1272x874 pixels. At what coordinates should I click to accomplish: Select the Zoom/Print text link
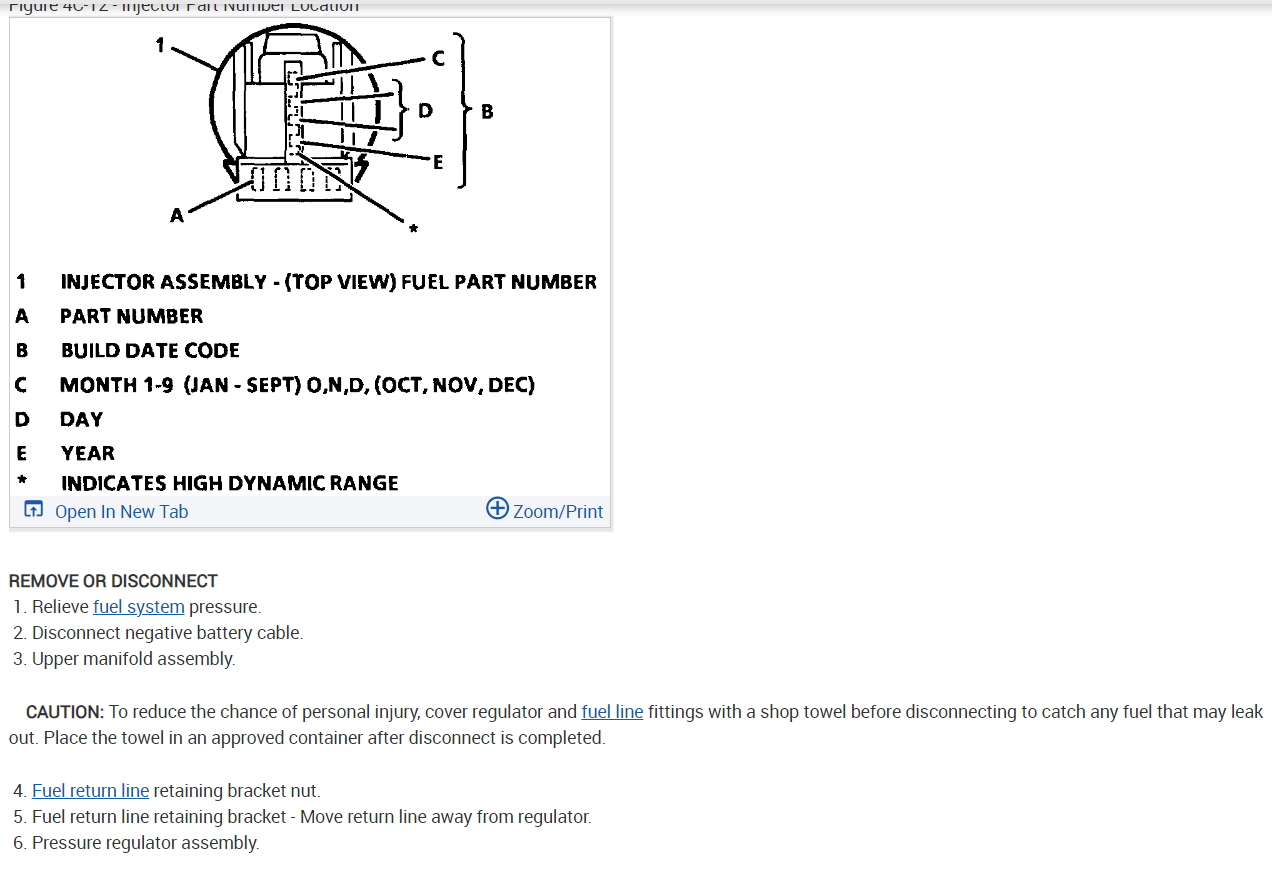[558, 511]
